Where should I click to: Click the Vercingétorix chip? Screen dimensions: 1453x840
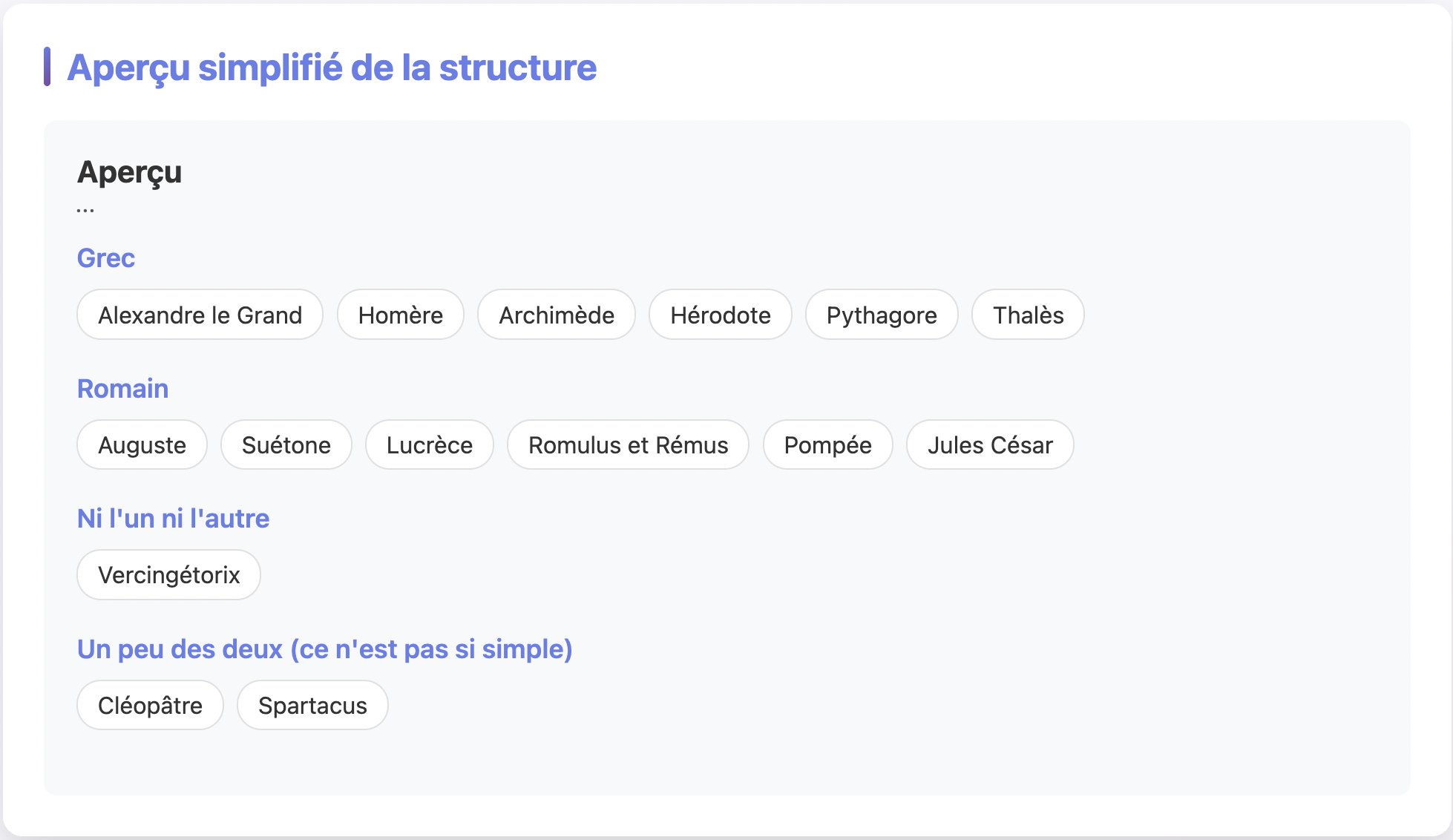[168, 574]
